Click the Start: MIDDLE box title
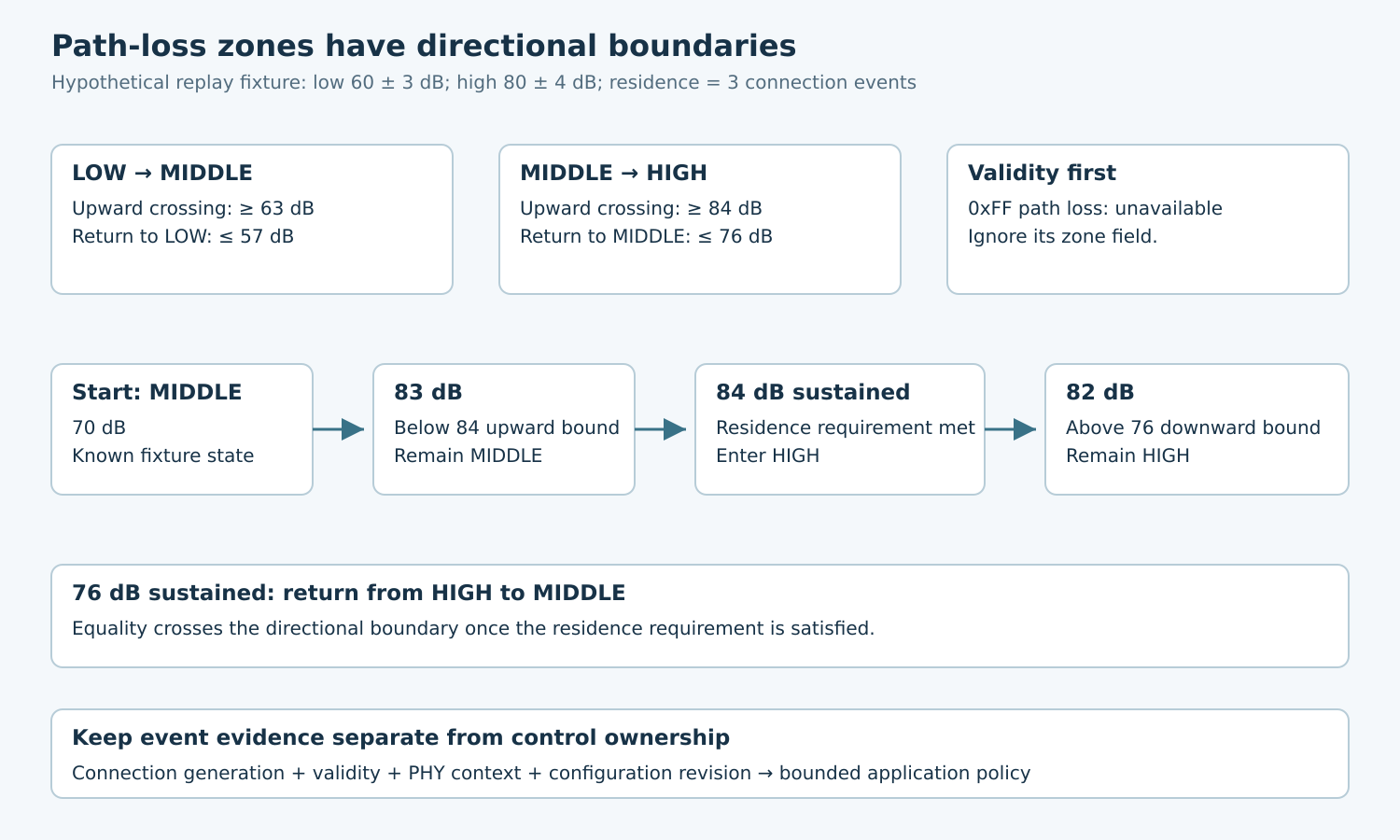1400x840 pixels. [157, 392]
